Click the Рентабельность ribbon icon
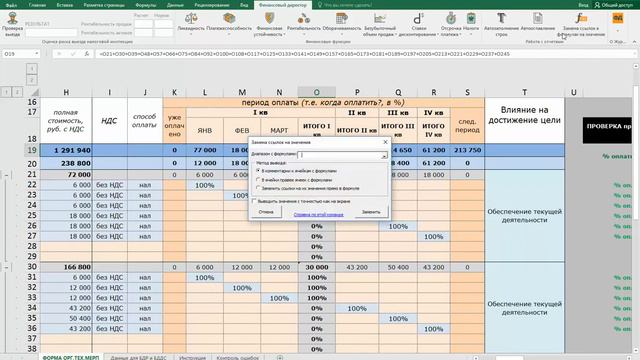 point(304,18)
